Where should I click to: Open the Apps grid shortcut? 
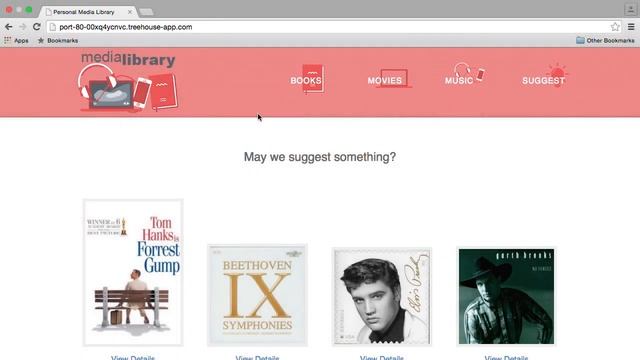point(16,40)
